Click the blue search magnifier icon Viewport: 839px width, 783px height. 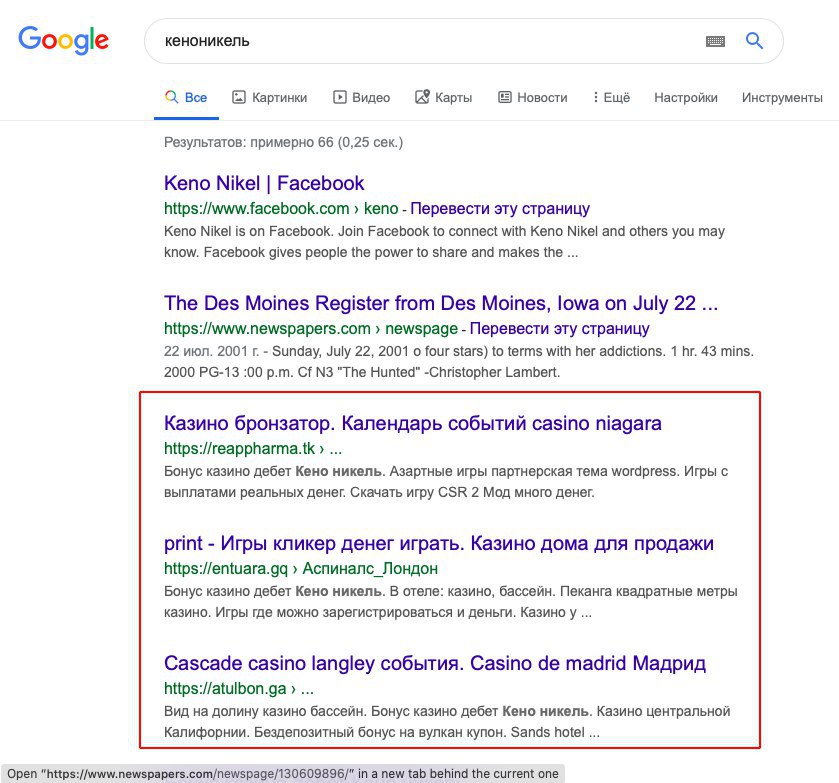point(754,41)
